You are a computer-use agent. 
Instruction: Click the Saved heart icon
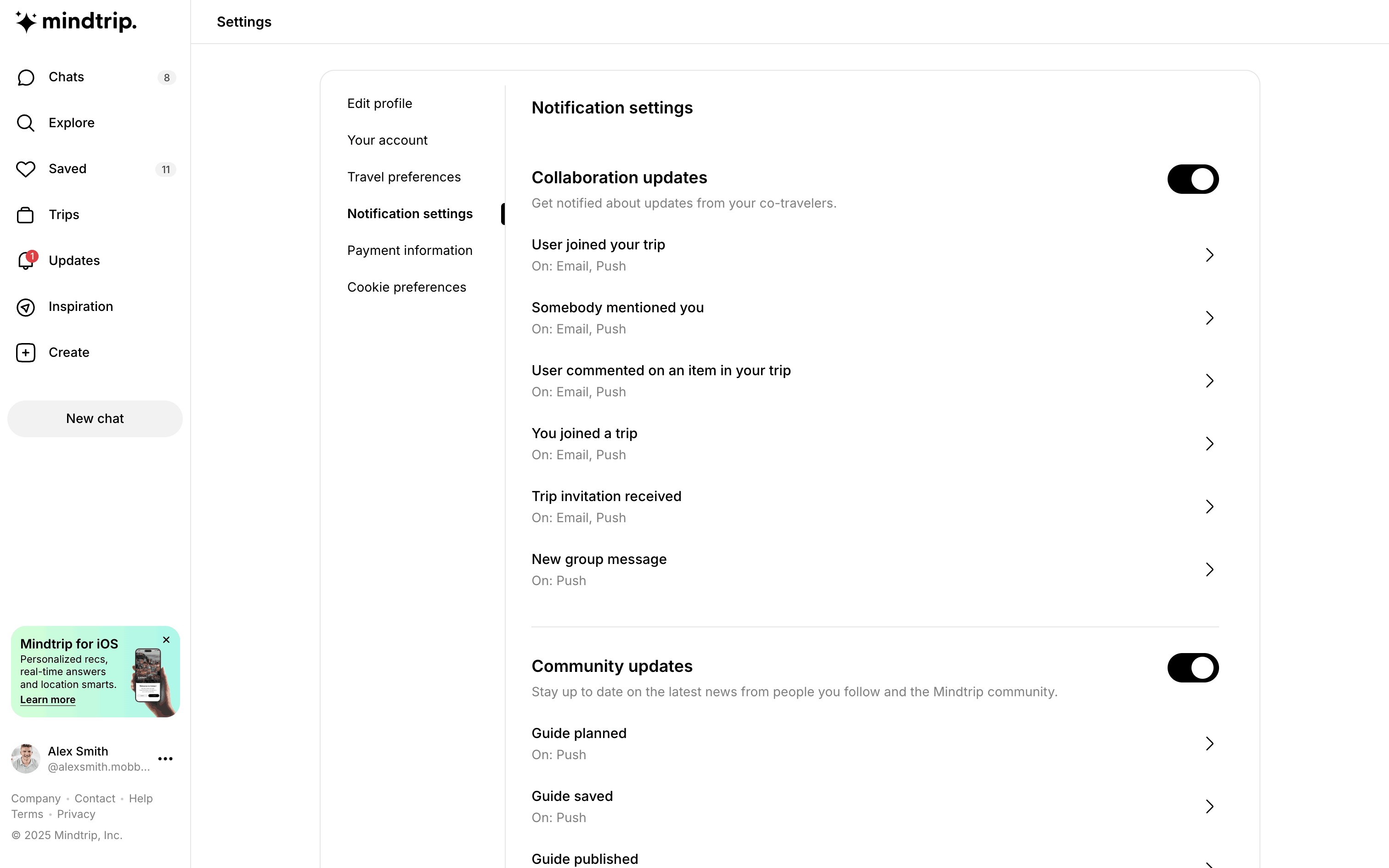26,169
